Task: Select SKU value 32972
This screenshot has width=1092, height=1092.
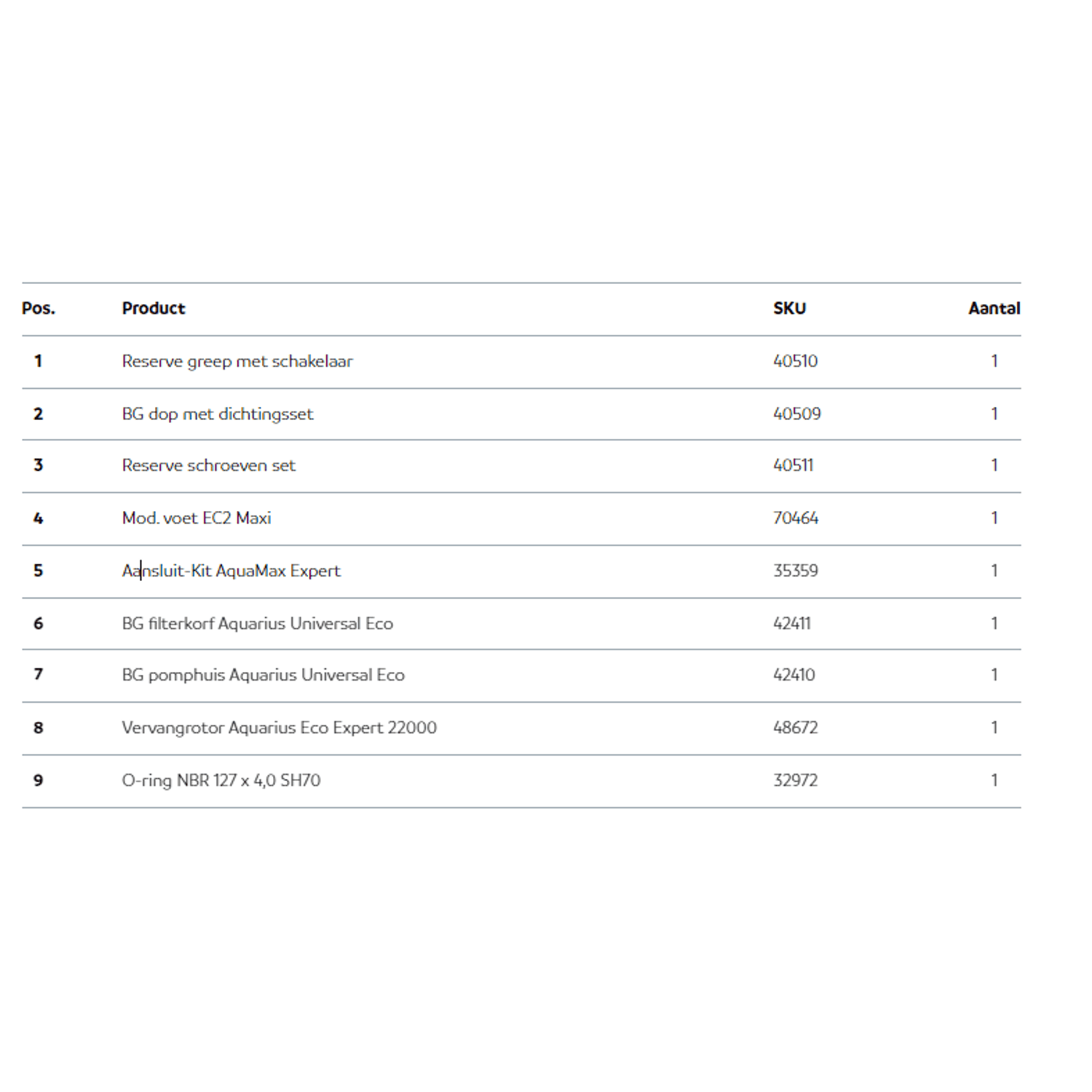Action: (x=795, y=780)
